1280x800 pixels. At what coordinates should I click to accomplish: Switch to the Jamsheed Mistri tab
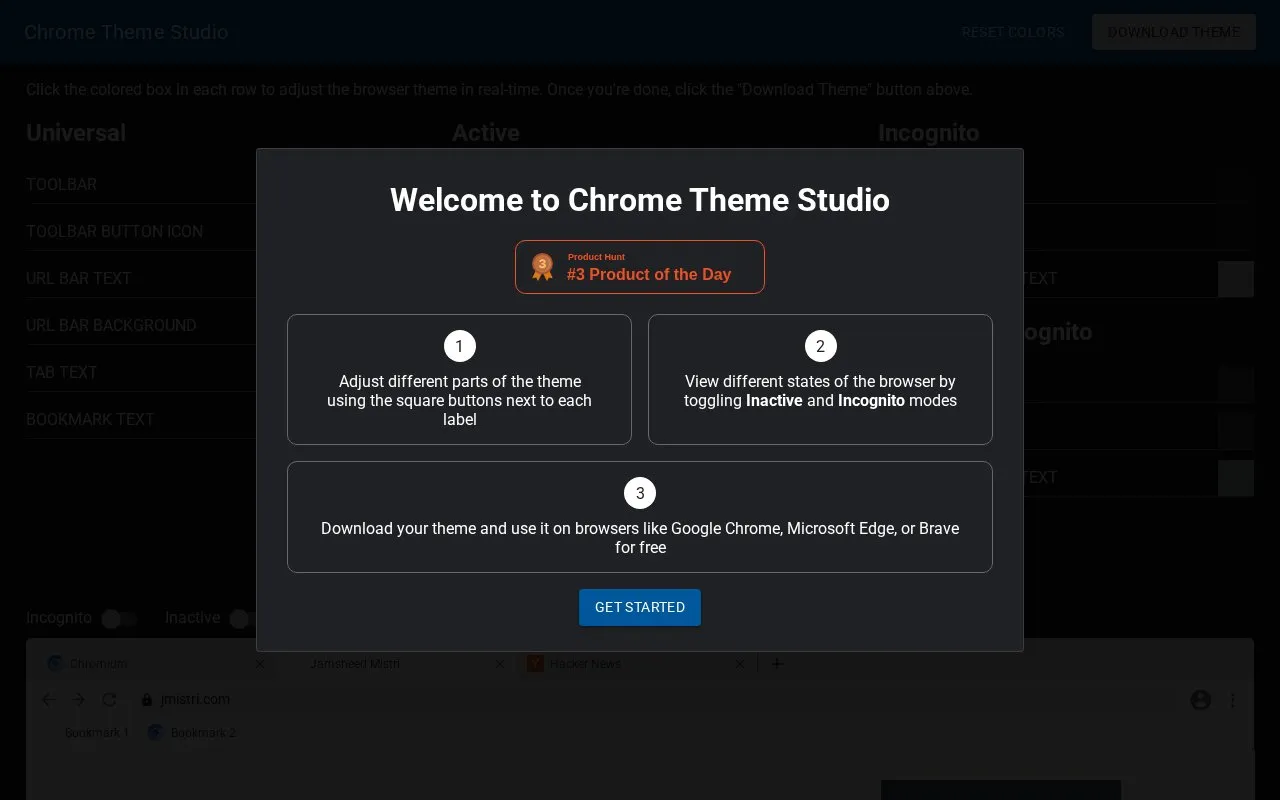[395, 664]
